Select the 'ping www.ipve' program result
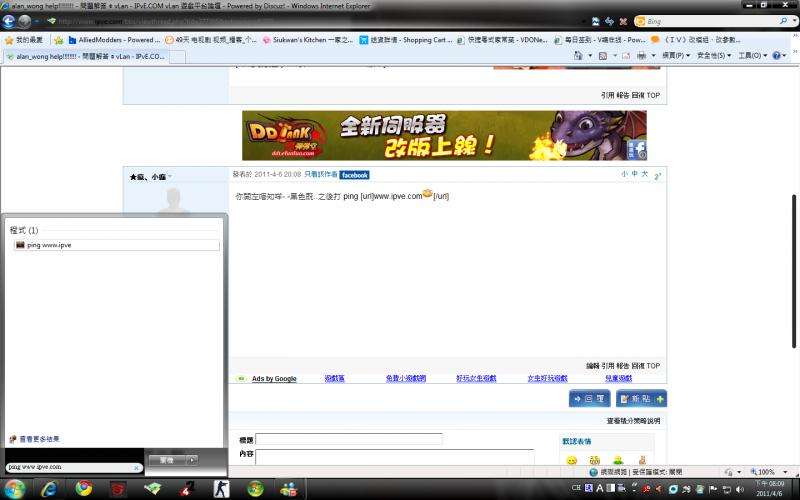This screenshot has height=500, width=800. 50,245
